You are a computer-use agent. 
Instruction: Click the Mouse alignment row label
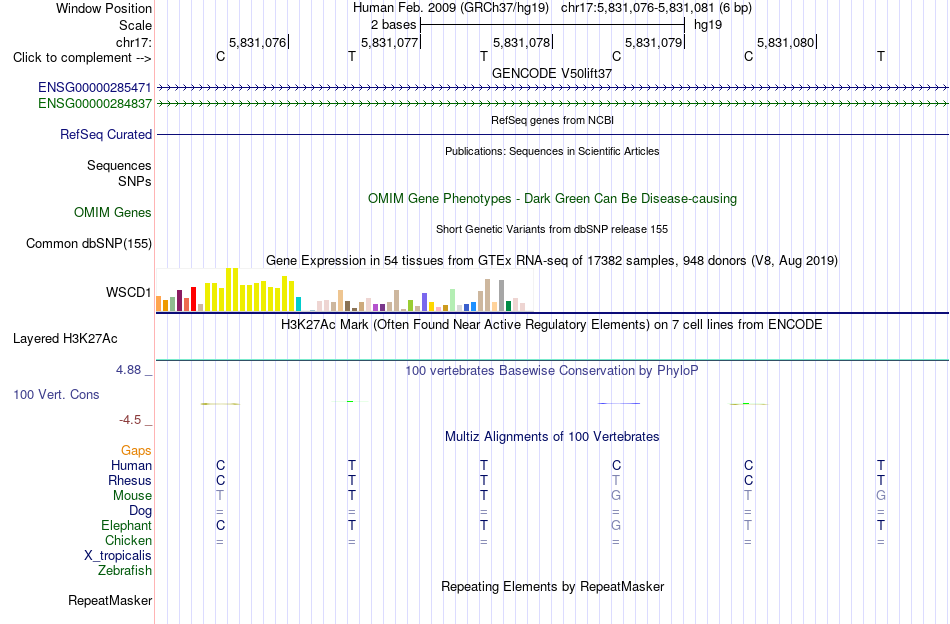click(x=132, y=496)
